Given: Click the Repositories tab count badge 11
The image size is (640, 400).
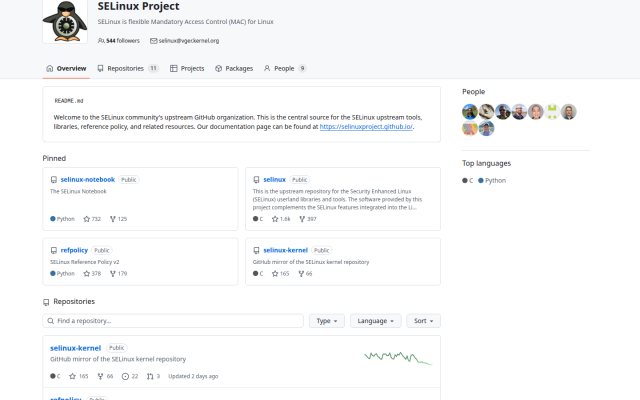Looking at the screenshot, I should click(x=153, y=68).
